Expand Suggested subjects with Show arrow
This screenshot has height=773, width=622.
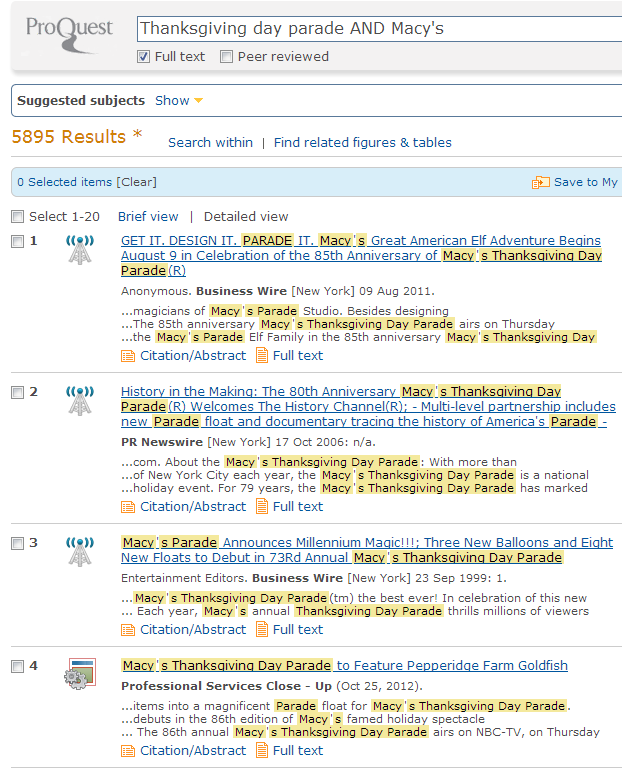click(179, 100)
